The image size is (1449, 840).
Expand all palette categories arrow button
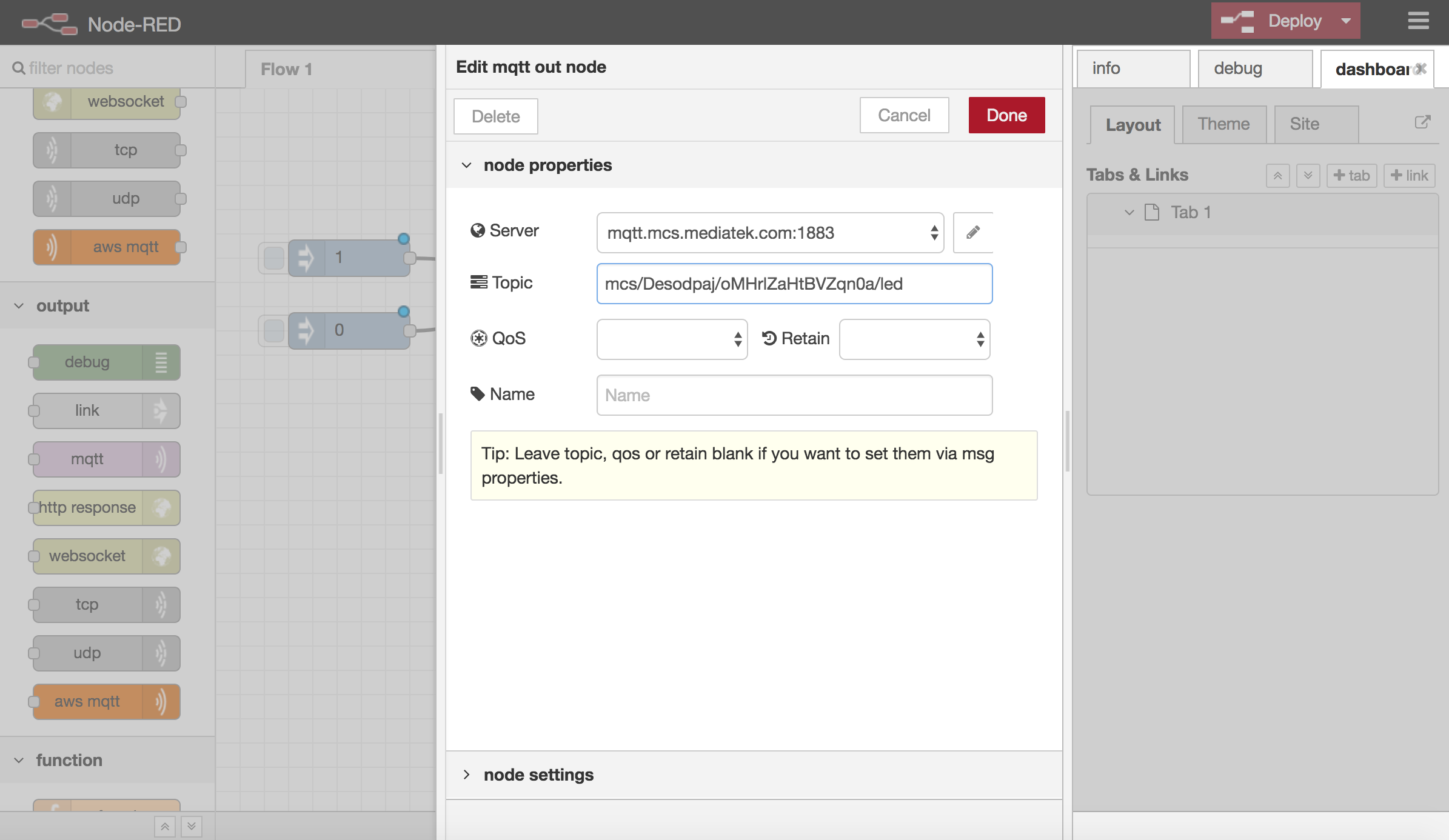pos(192,827)
